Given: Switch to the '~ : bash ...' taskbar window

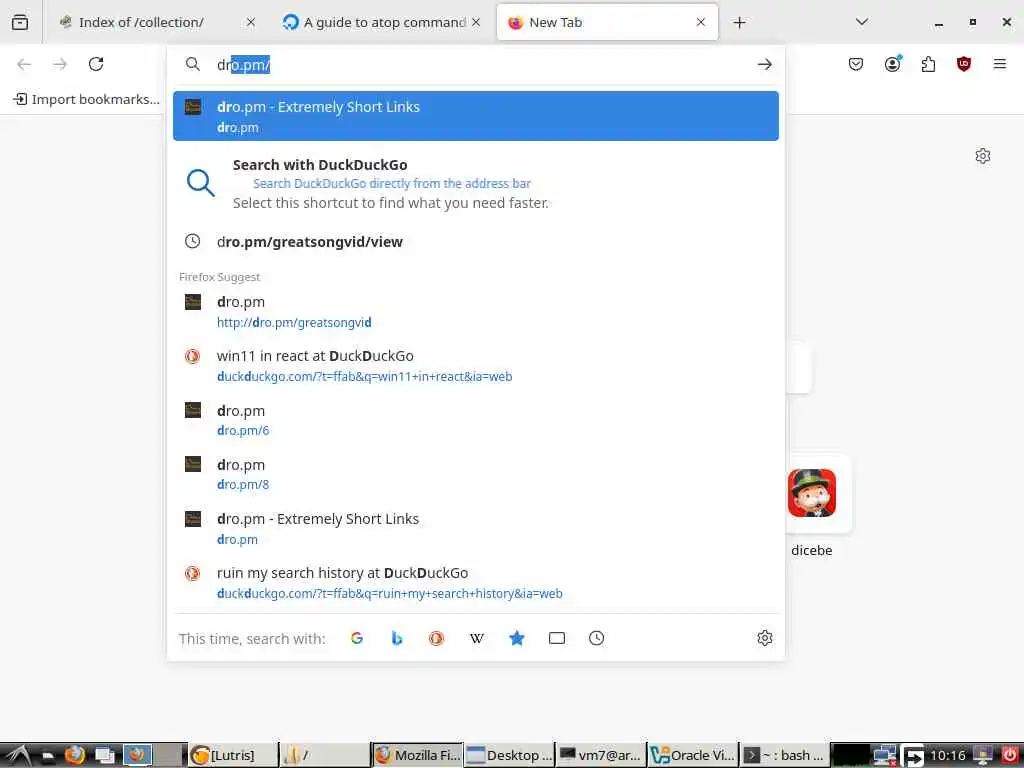Looking at the screenshot, I should pyautogui.click(x=785, y=755).
